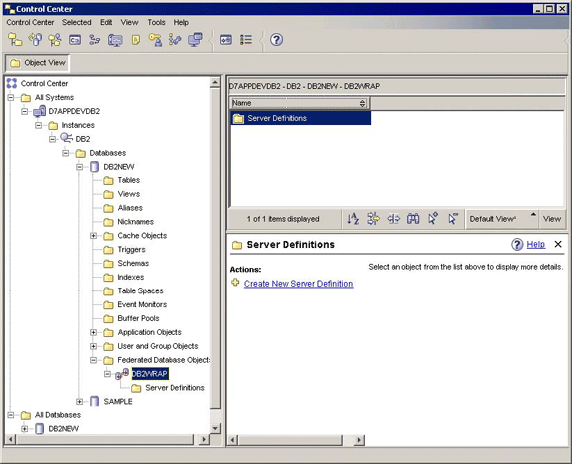Viewport: 572px width, 464px height.
Task: Open the Default View dropdown
Action: (x=502, y=219)
